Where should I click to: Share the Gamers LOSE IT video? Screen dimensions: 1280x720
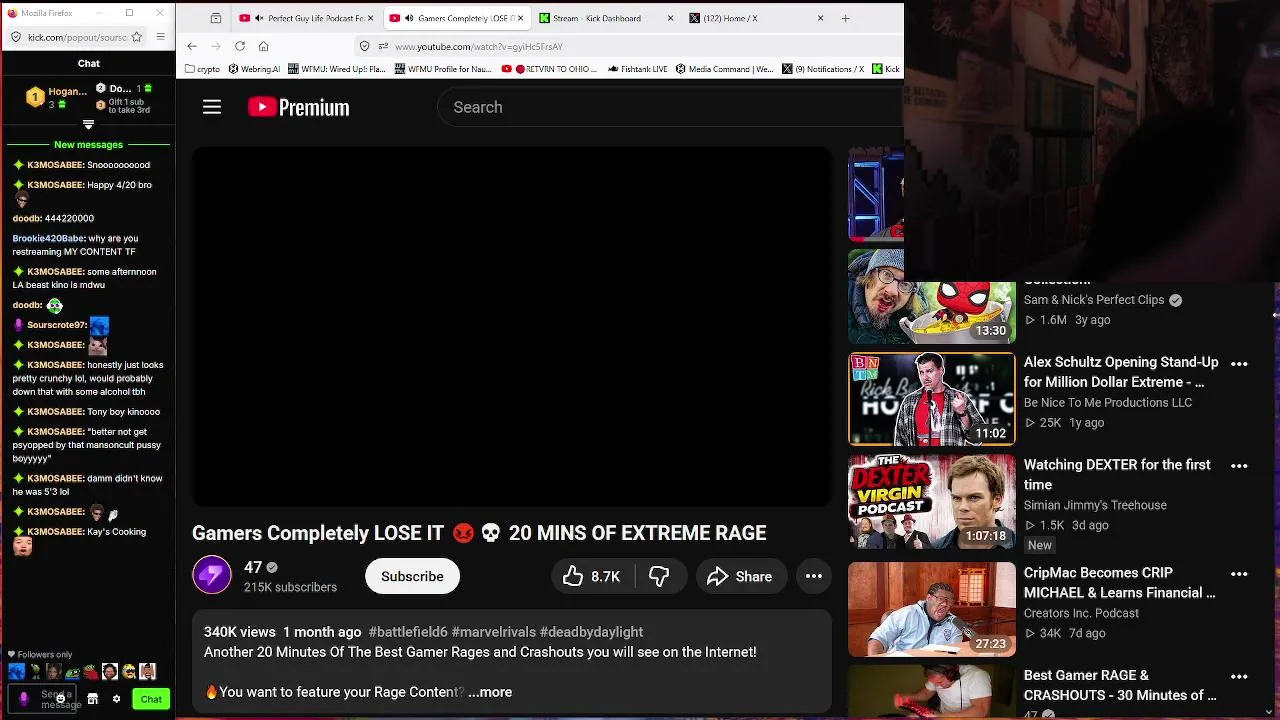tap(740, 576)
